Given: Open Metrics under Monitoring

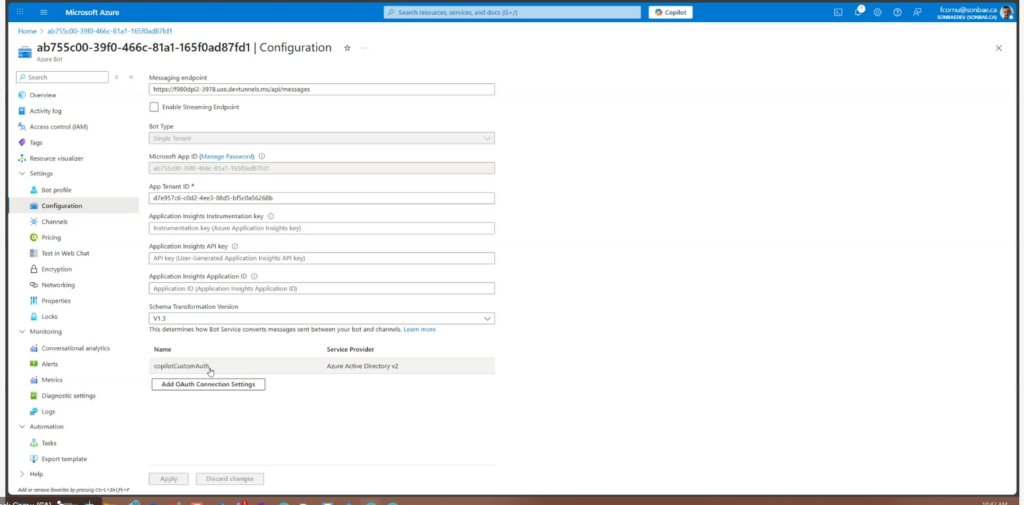Looking at the screenshot, I should (52, 380).
